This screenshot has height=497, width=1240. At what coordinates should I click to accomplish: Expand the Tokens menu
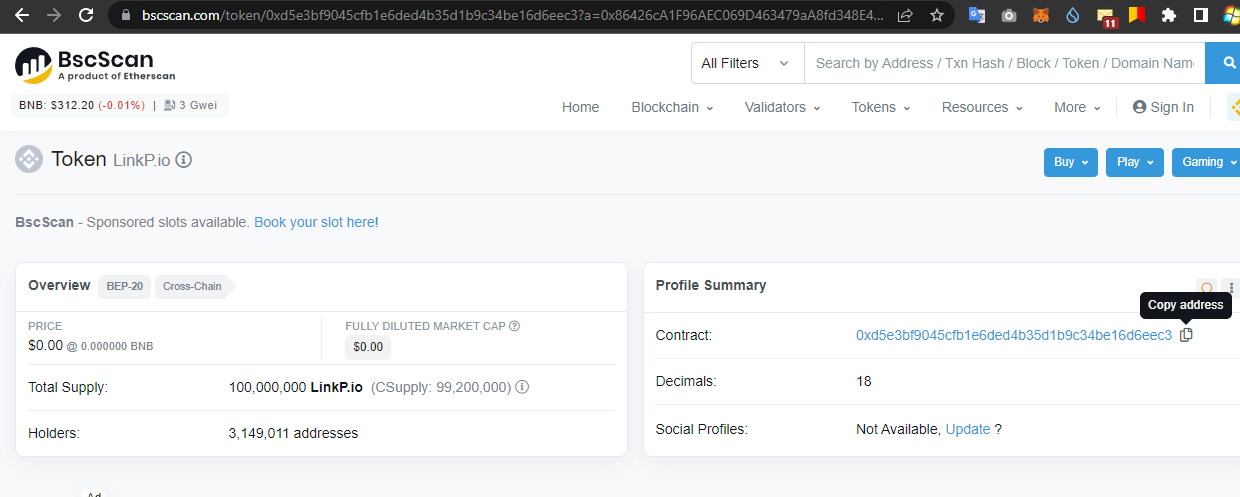pos(881,107)
